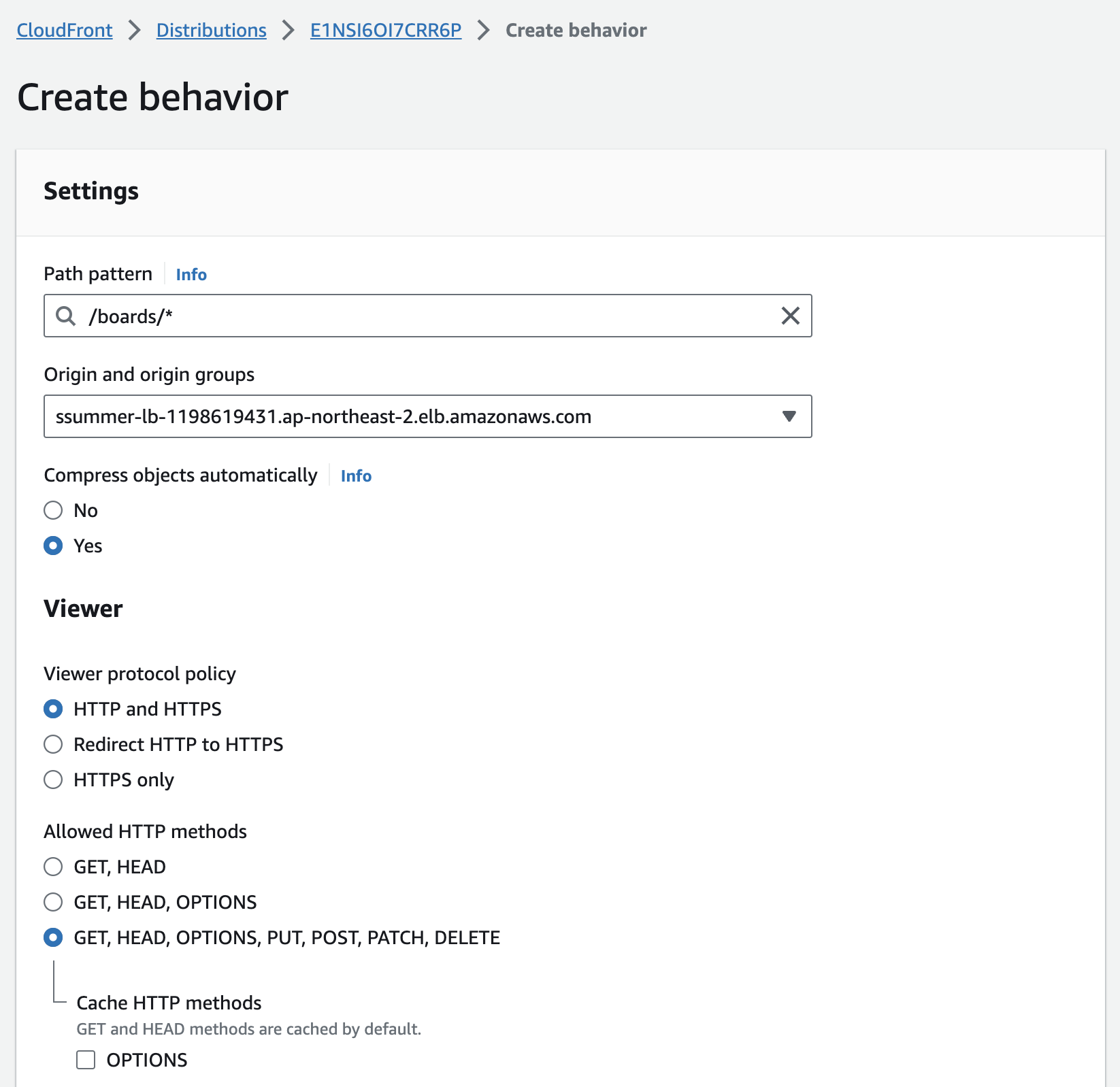Screen dimensions: 1120x1087
Task: Choose Redirect HTTP to HTTPS policy
Action: tap(53, 744)
